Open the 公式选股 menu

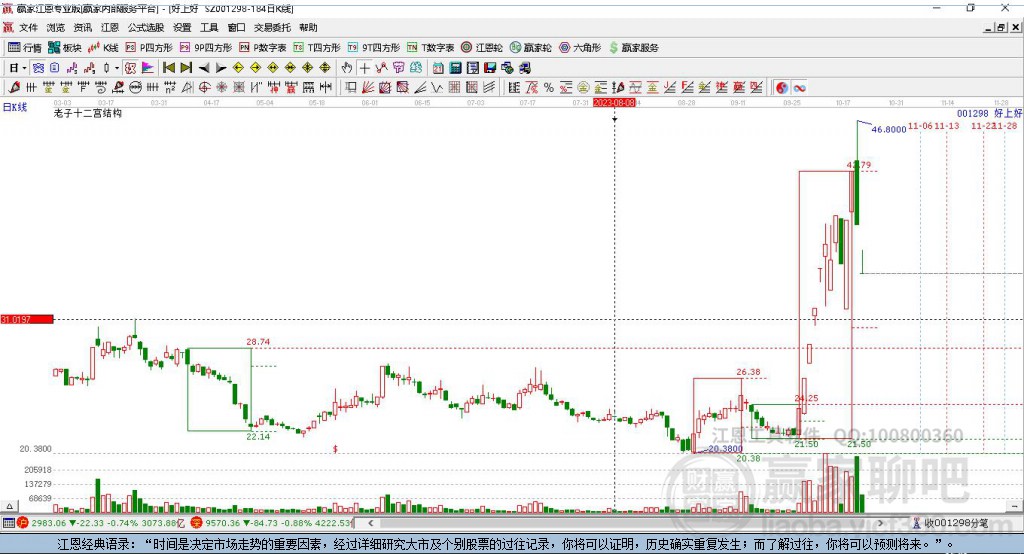pos(144,28)
